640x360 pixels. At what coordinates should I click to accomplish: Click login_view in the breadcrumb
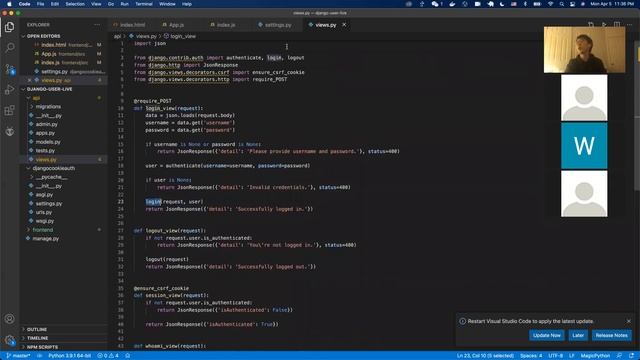point(182,36)
